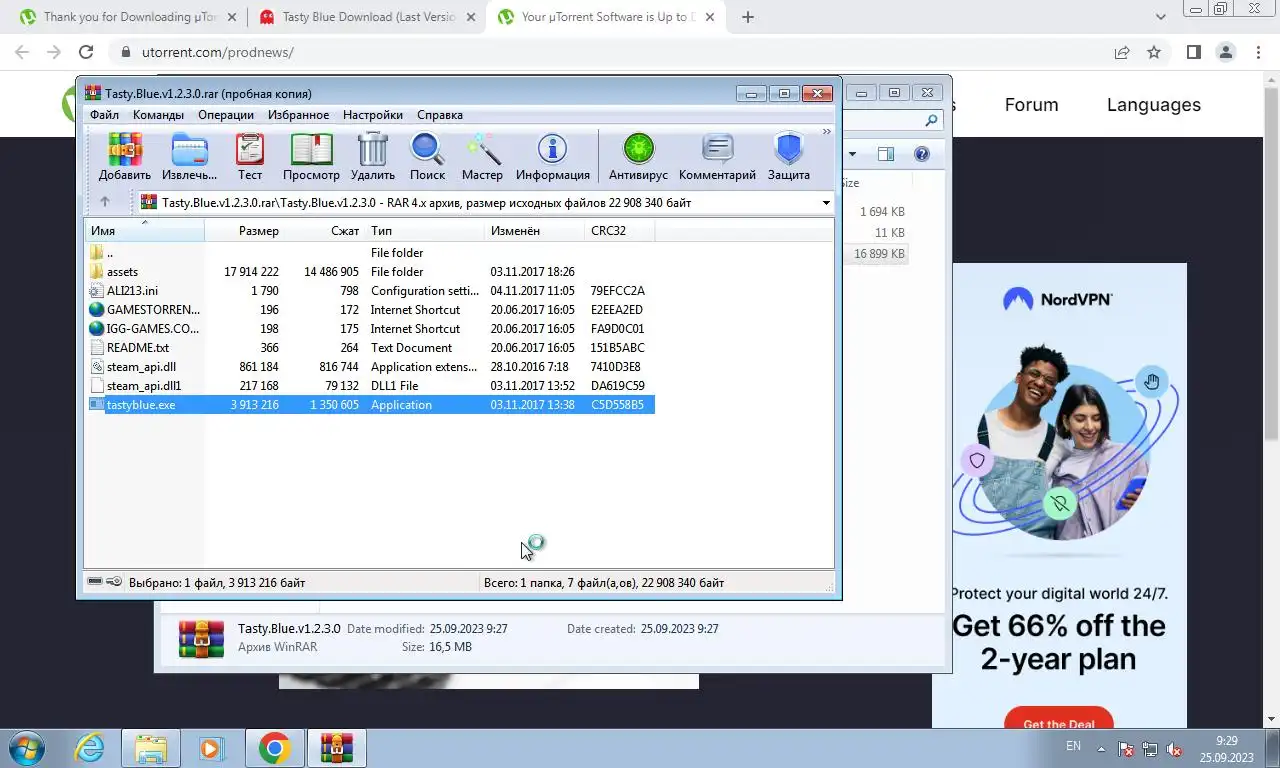Click the drive icon in WinRAR status bar
Screen dimensions: 1280x768
[x=95, y=582]
